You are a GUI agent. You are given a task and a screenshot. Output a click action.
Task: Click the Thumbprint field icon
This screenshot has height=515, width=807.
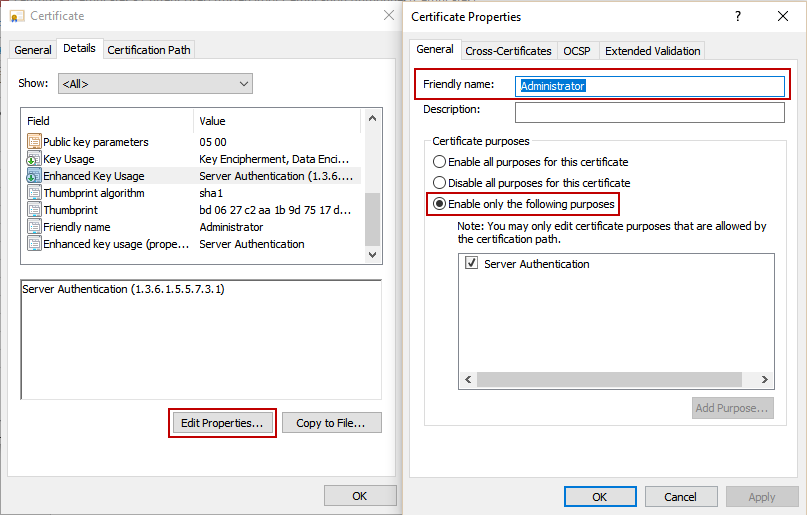point(33,210)
